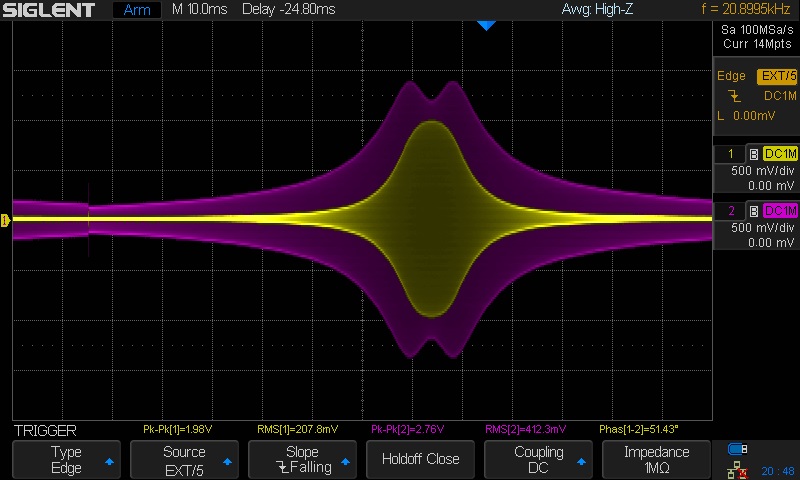Screen dimensions: 800x480
Task: Click the network LAN status icon
Action: point(738,469)
